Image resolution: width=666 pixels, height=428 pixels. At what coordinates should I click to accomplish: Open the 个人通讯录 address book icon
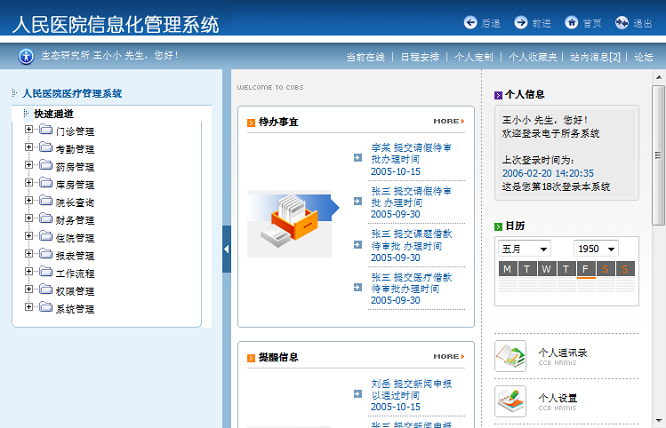click(x=510, y=357)
